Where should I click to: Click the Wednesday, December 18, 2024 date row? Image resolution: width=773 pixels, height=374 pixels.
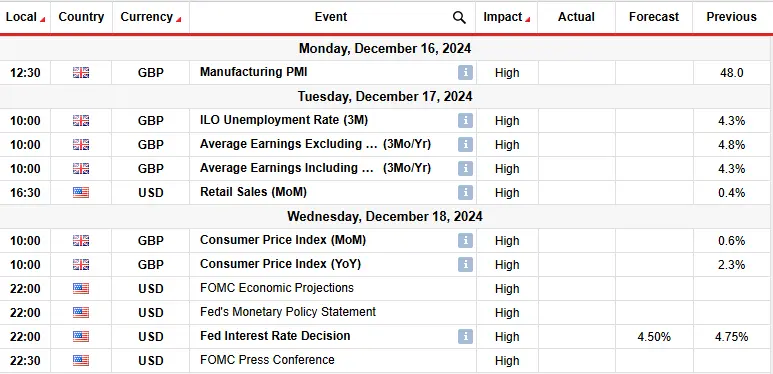(x=385, y=217)
